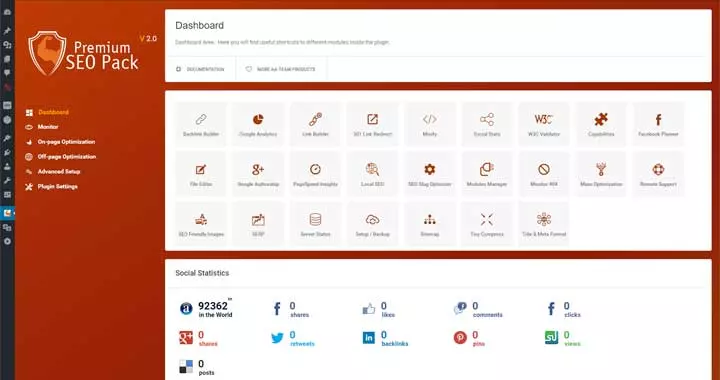Click the Facebook comments bubble icon
720x380 pixels.
click(x=460, y=308)
